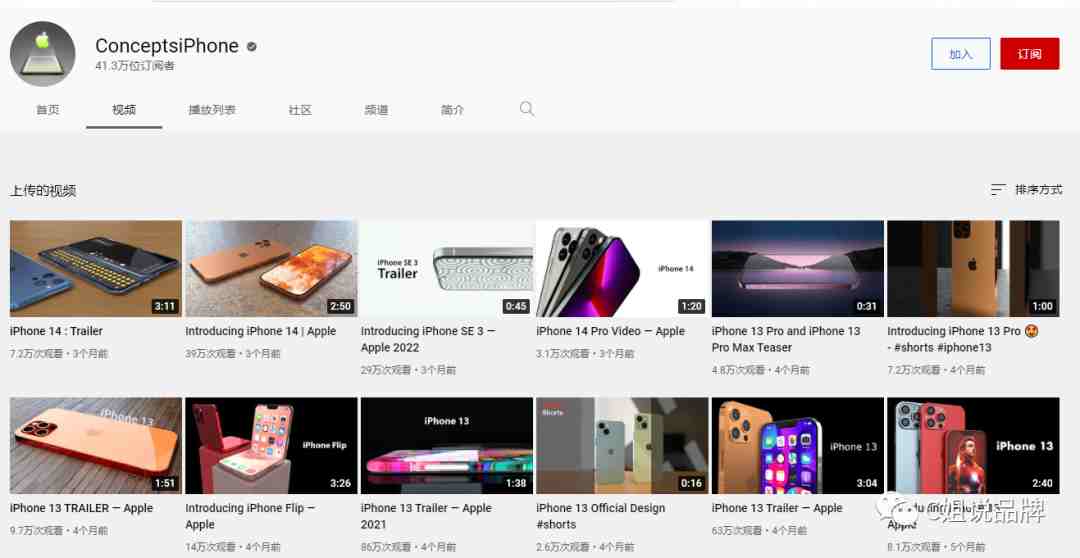Image resolution: width=1080 pixels, height=558 pixels.
Task: Open the iPhone SE 3 Trailer thumbnail
Action: (447, 269)
